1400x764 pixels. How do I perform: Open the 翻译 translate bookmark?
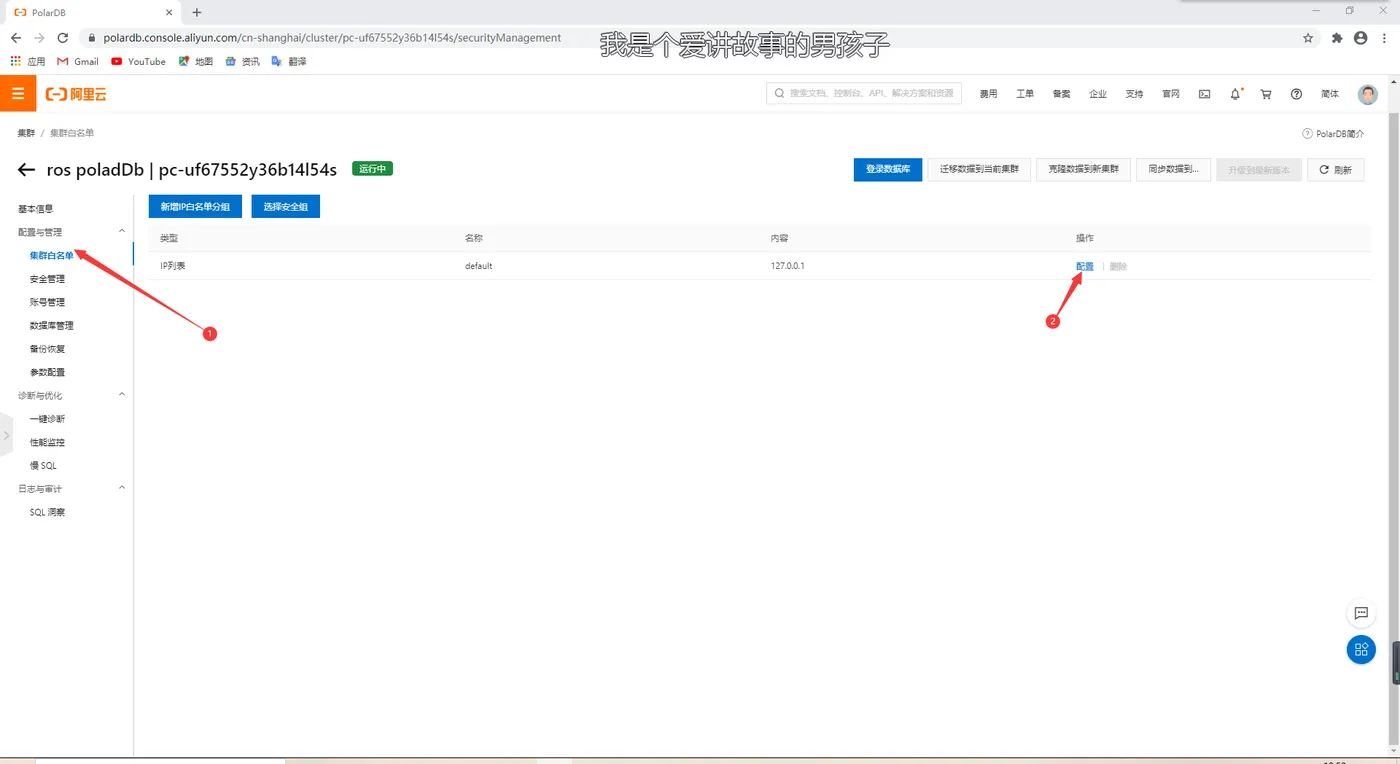tap(289, 61)
